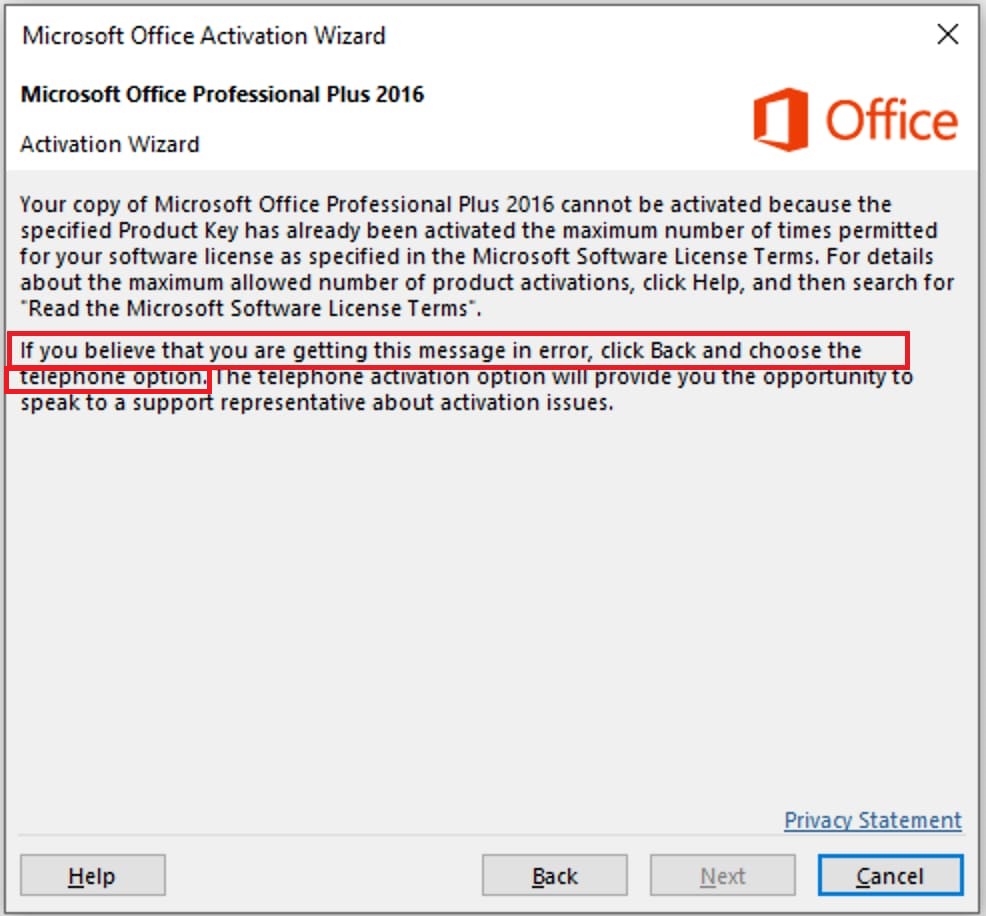Click the "Microsoft Office Activation Wizard" title bar

(204, 35)
